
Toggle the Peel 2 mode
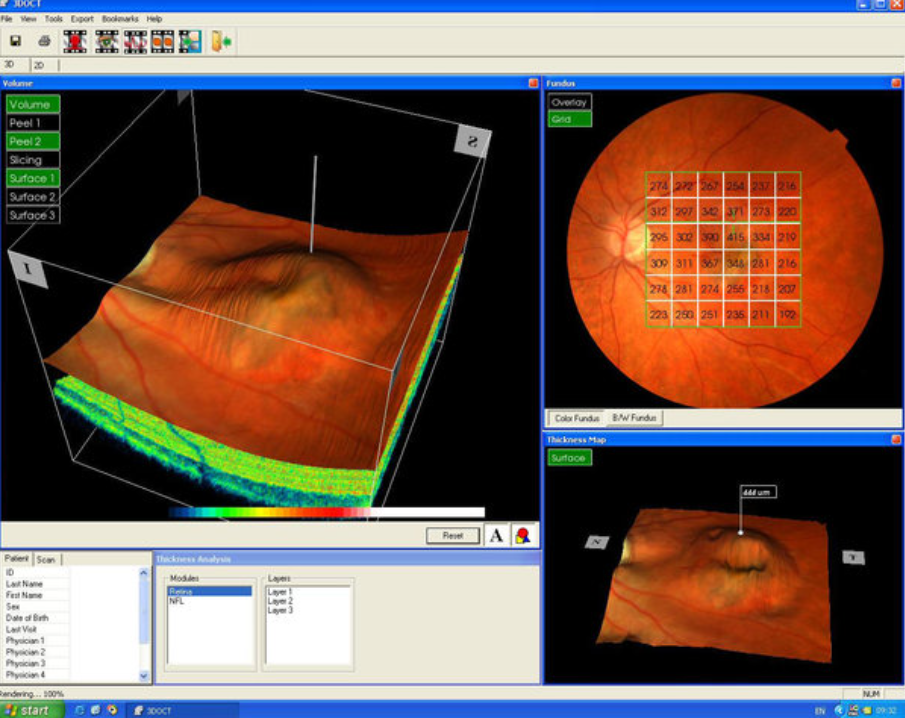33,141
